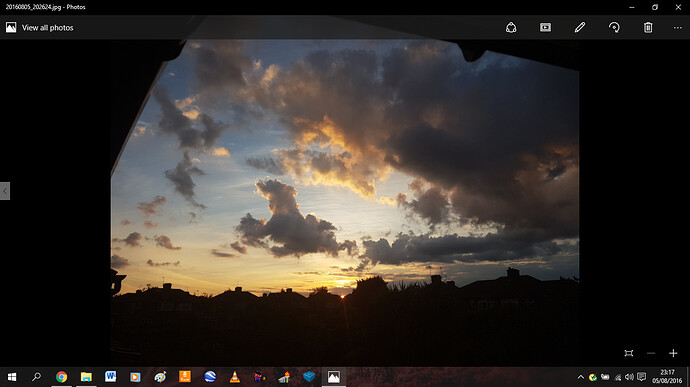Open the See more ellipsis menu
This screenshot has height=387, width=690.
(678, 28)
